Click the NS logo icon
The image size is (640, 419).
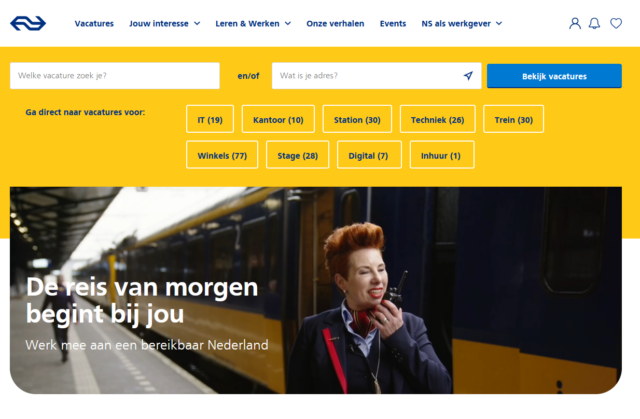[28, 23]
